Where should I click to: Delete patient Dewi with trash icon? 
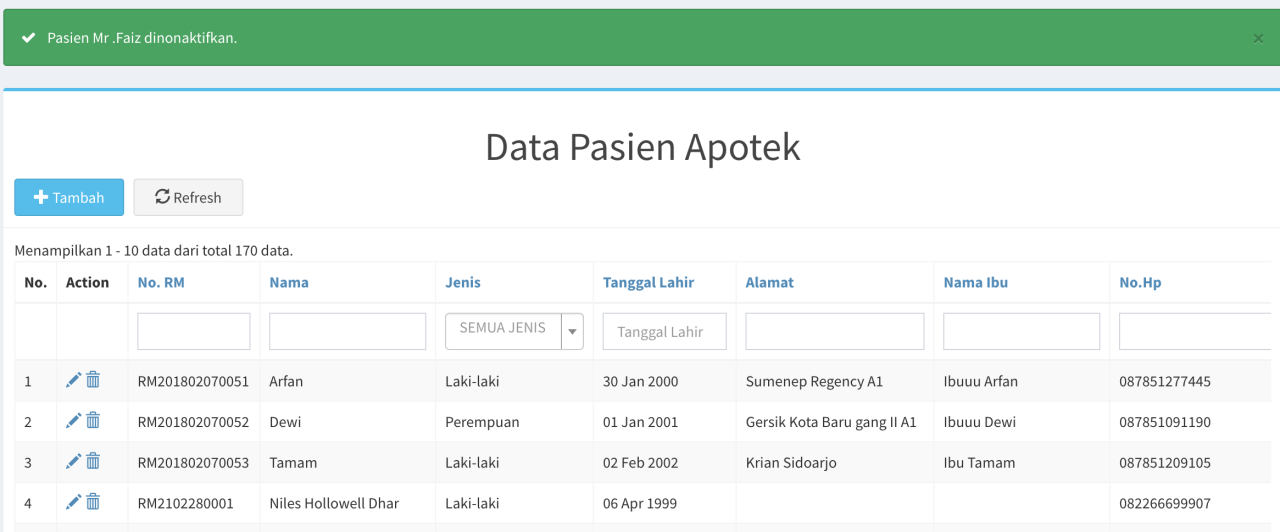coord(93,421)
